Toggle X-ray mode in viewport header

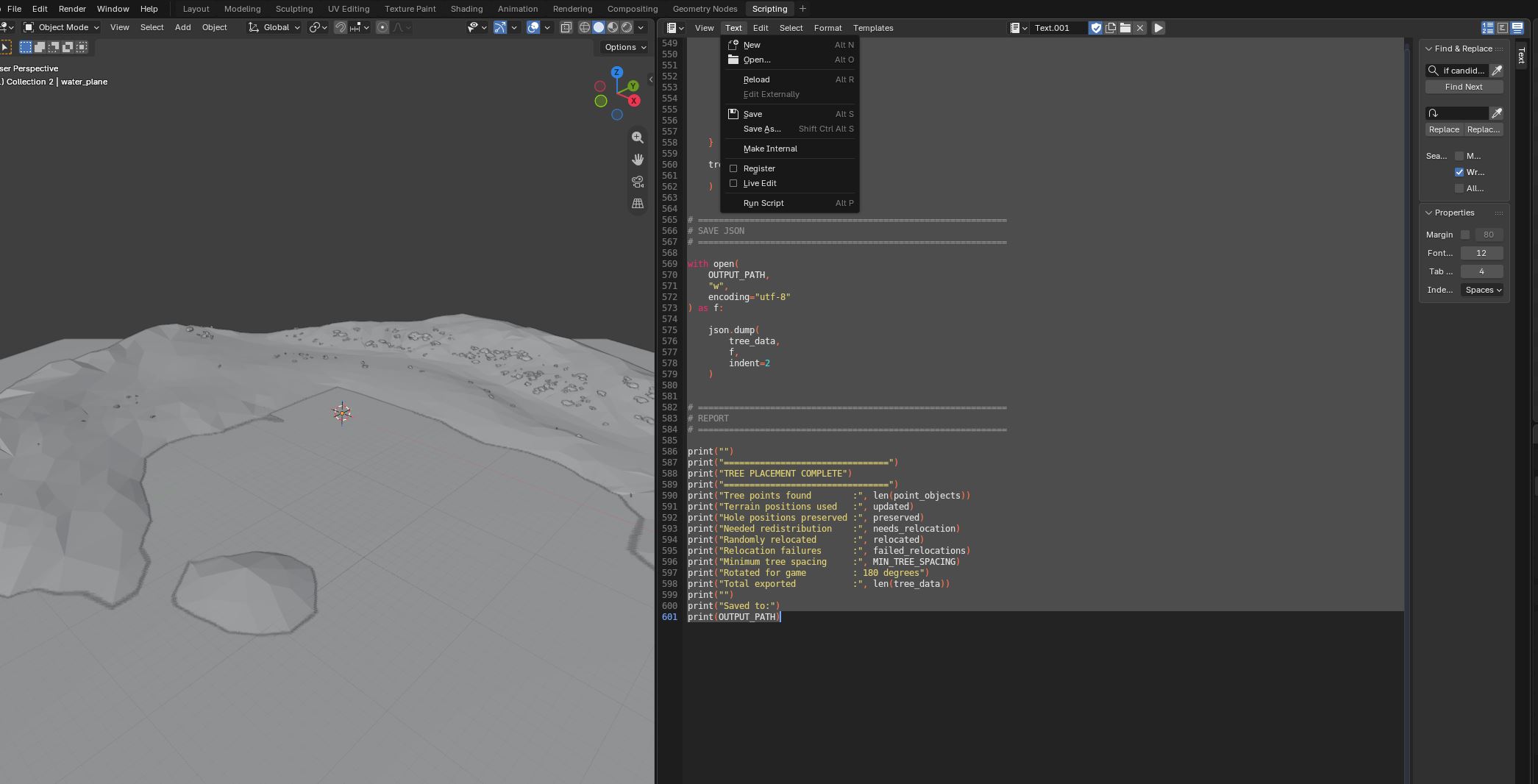point(566,27)
